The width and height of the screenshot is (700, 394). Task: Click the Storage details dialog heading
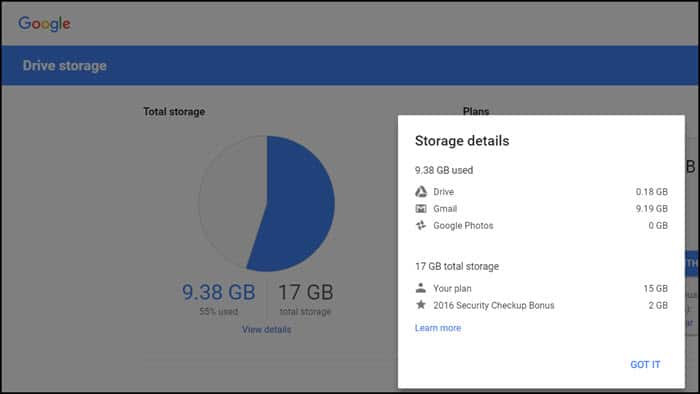[462, 141]
